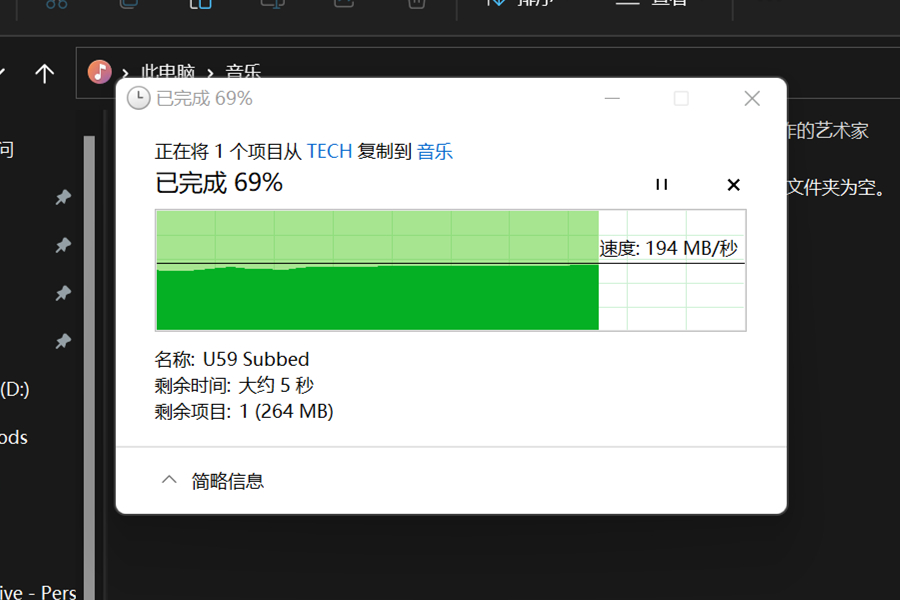Navigate to 此电脑 via the breadcrumb
This screenshot has width=900, height=600.
point(167,72)
